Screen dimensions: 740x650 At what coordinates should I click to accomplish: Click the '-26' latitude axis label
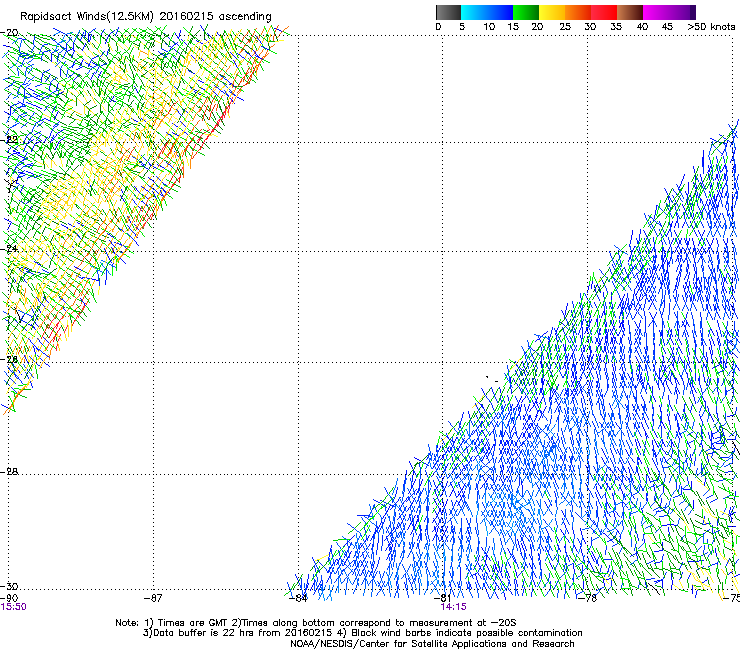point(10,360)
